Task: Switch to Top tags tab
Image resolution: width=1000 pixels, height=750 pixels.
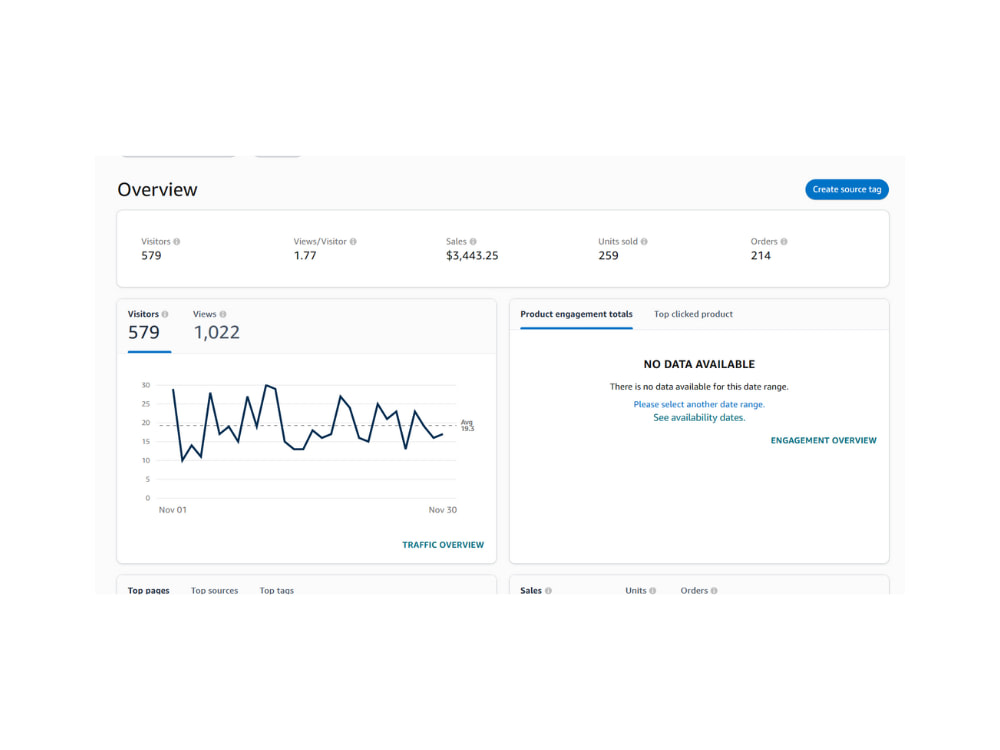Action: click(x=277, y=590)
